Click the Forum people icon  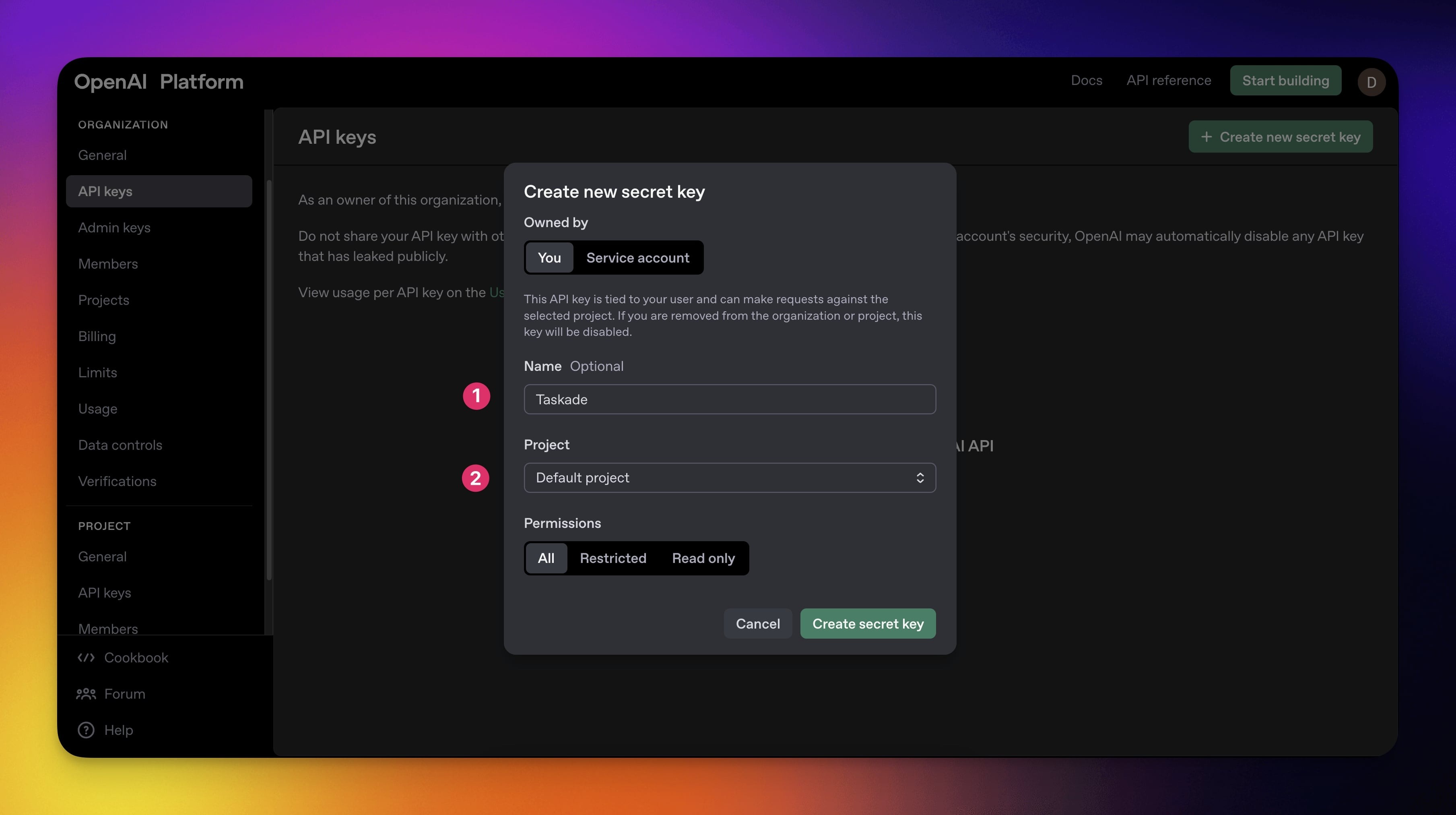click(x=86, y=693)
